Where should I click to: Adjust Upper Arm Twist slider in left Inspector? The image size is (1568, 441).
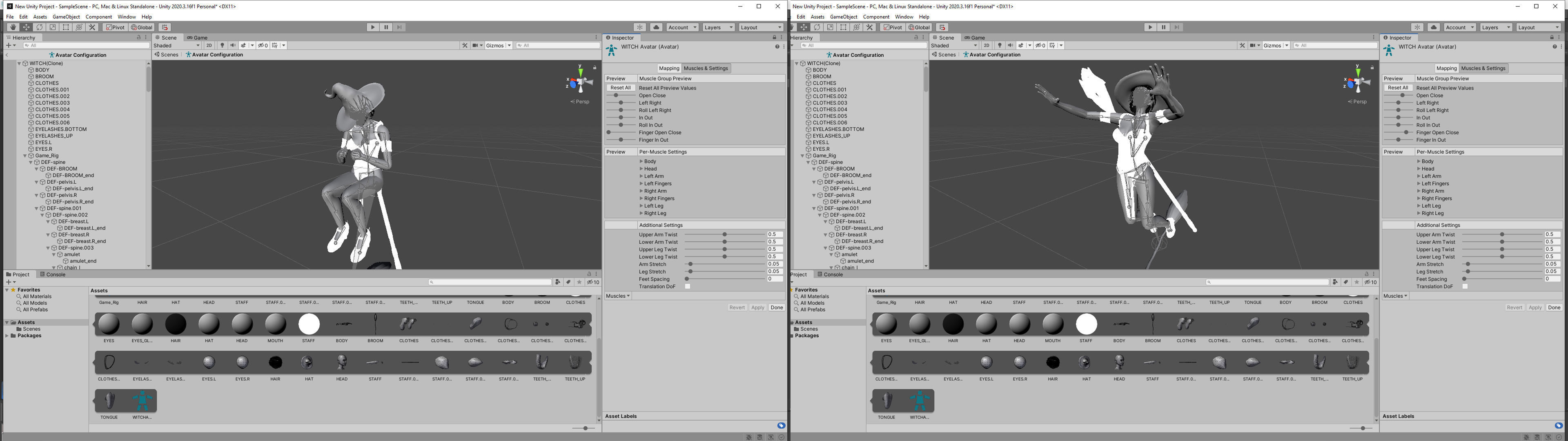(724, 234)
